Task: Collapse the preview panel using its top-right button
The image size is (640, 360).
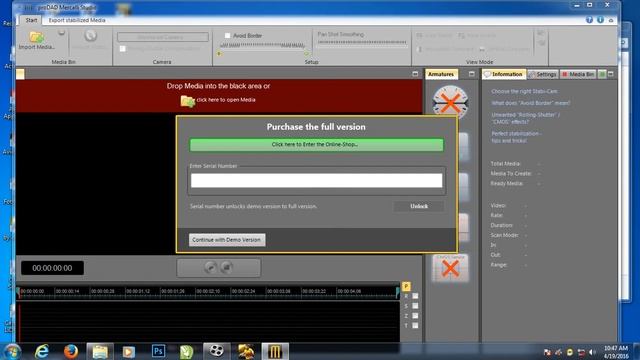Action: point(415,74)
